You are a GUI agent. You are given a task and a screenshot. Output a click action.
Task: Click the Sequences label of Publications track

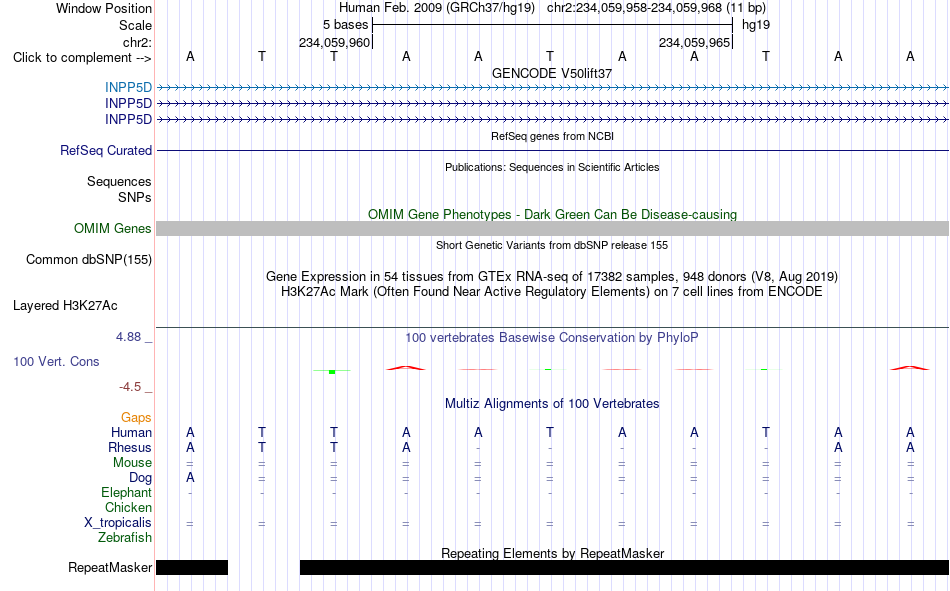[119, 182]
